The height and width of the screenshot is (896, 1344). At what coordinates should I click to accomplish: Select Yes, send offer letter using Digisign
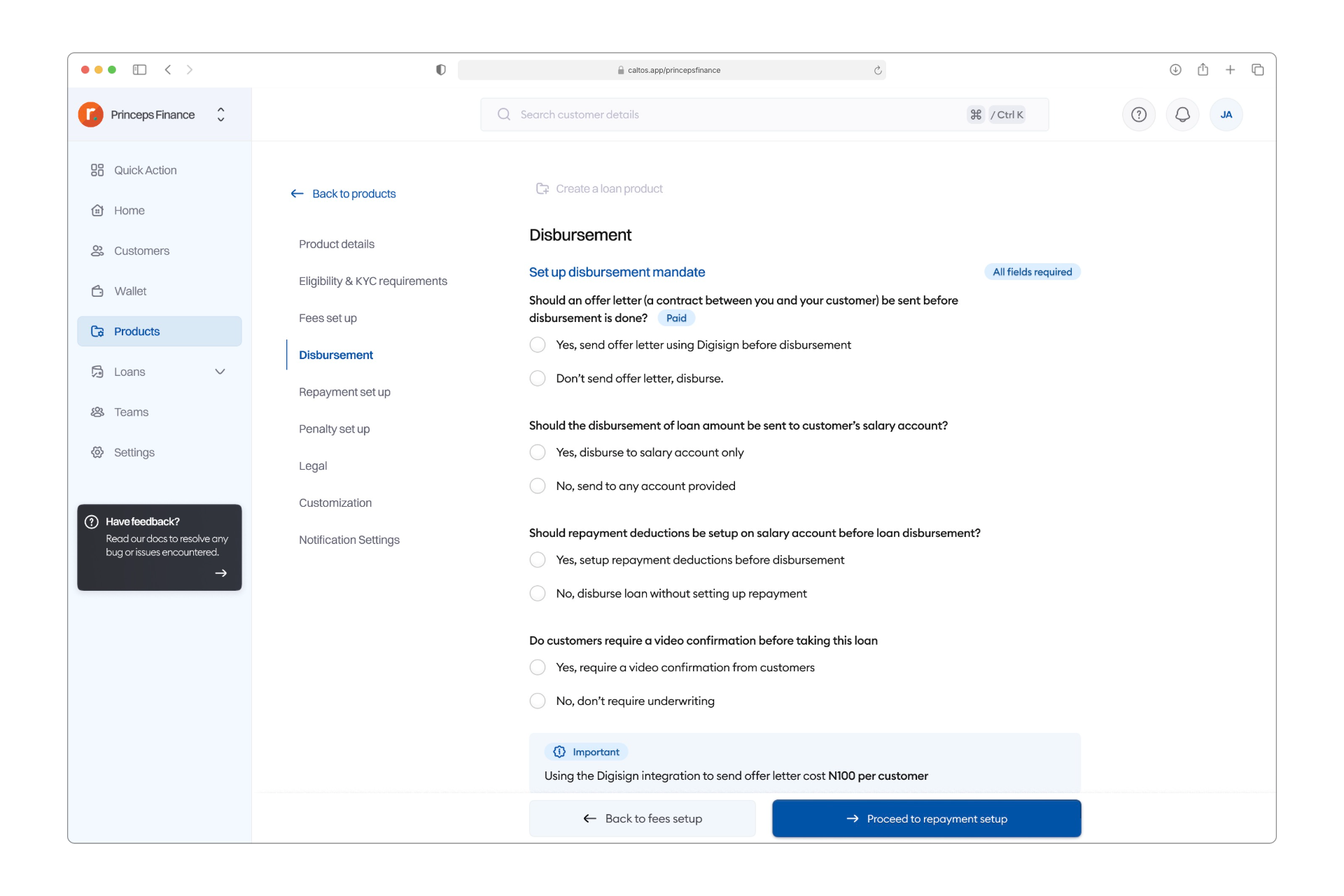[538, 345]
